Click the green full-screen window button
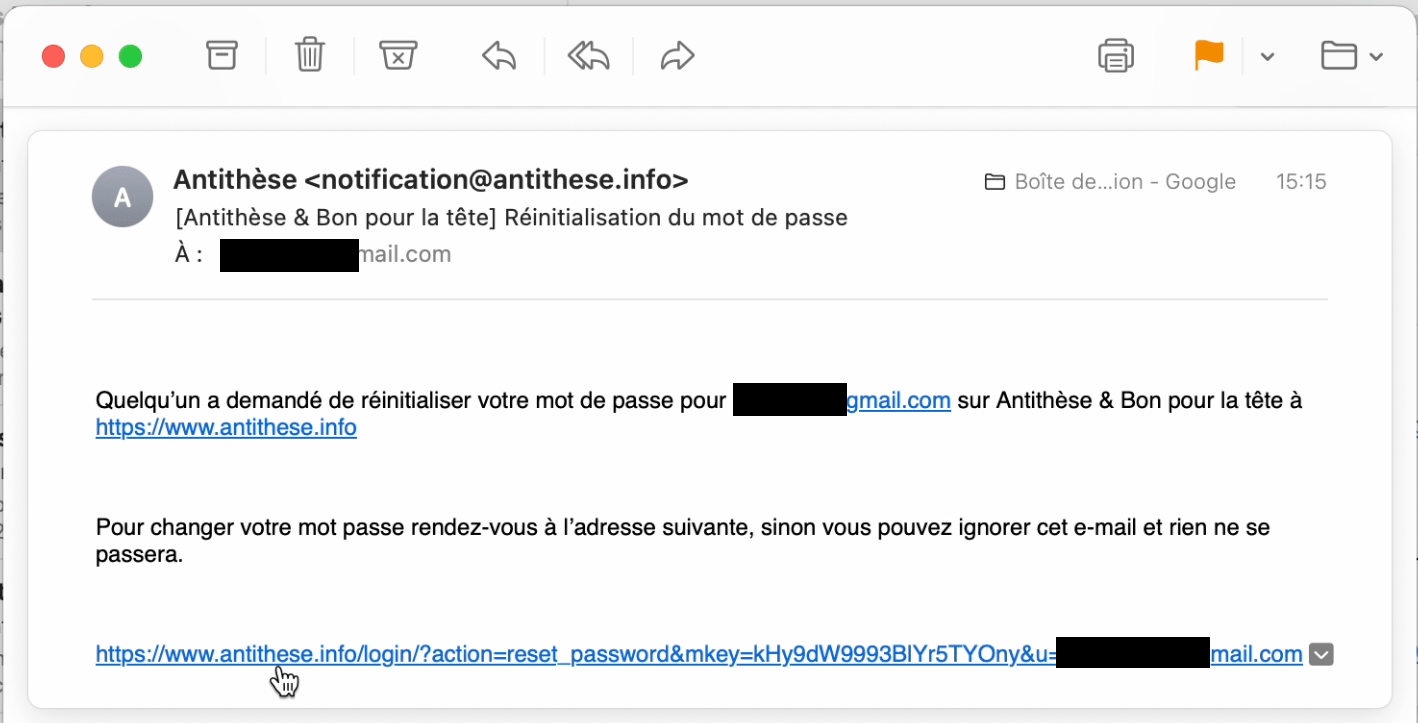1418x723 pixels. tap(130, 56)
